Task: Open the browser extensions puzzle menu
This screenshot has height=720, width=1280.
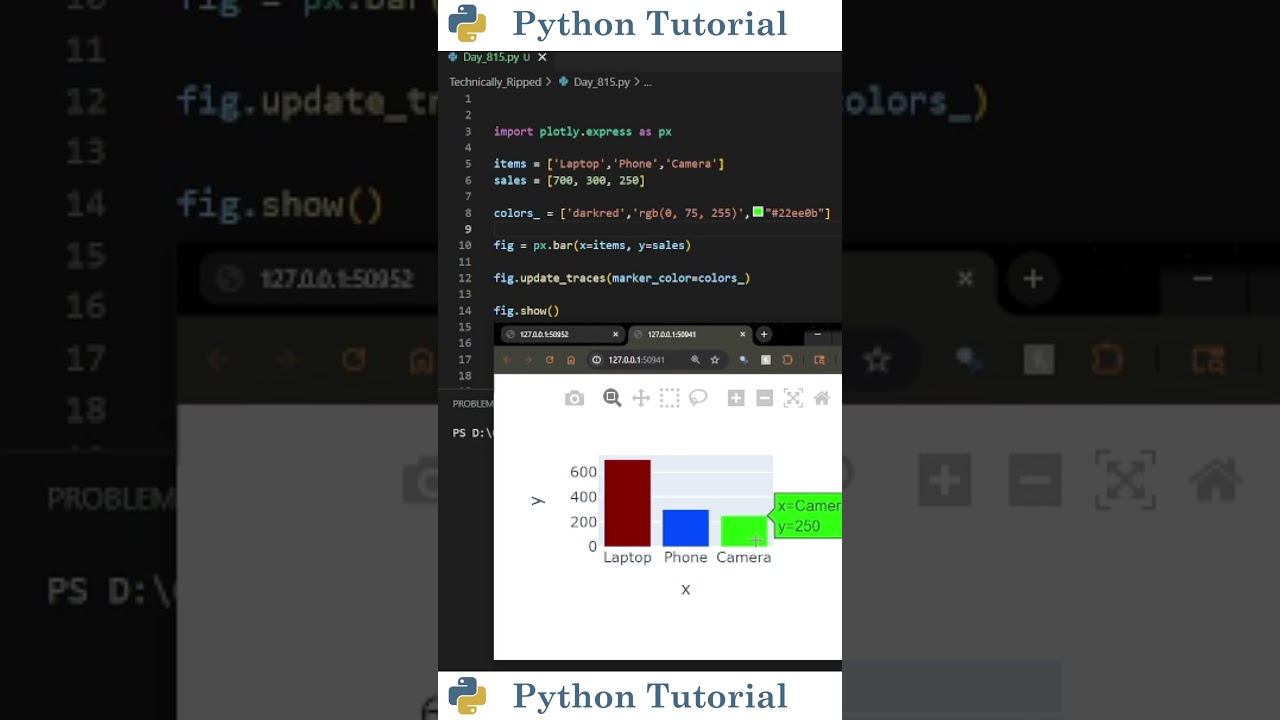Action: 787,360
